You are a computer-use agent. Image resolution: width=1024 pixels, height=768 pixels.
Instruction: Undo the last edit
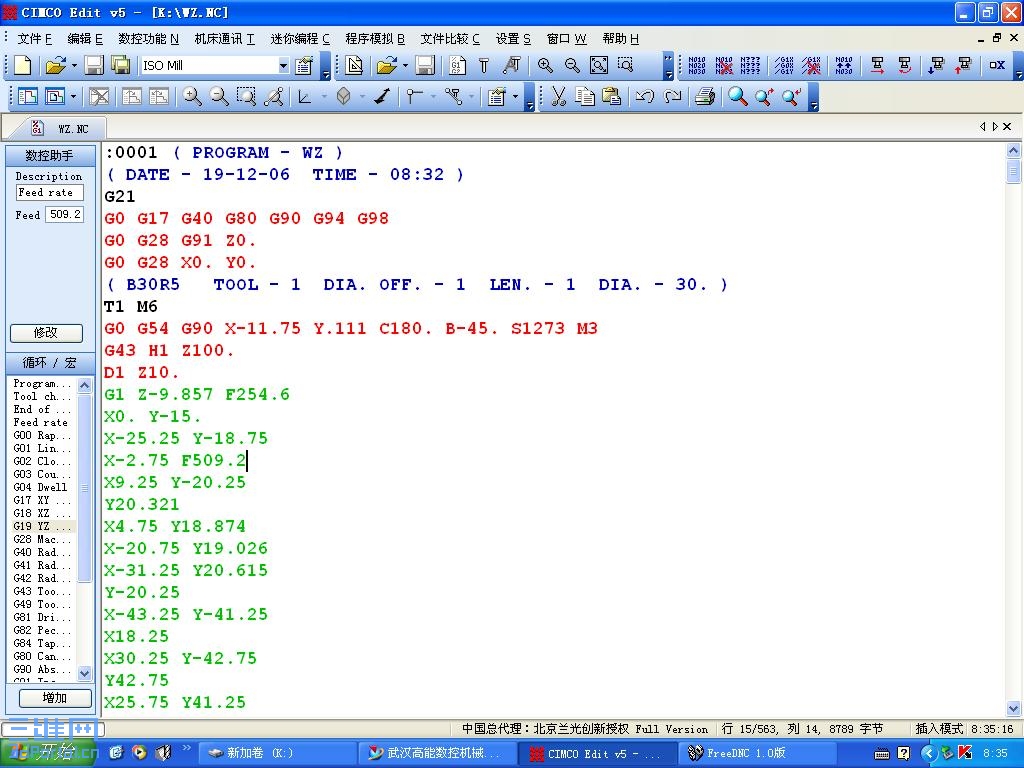click(x=645, y=97)
